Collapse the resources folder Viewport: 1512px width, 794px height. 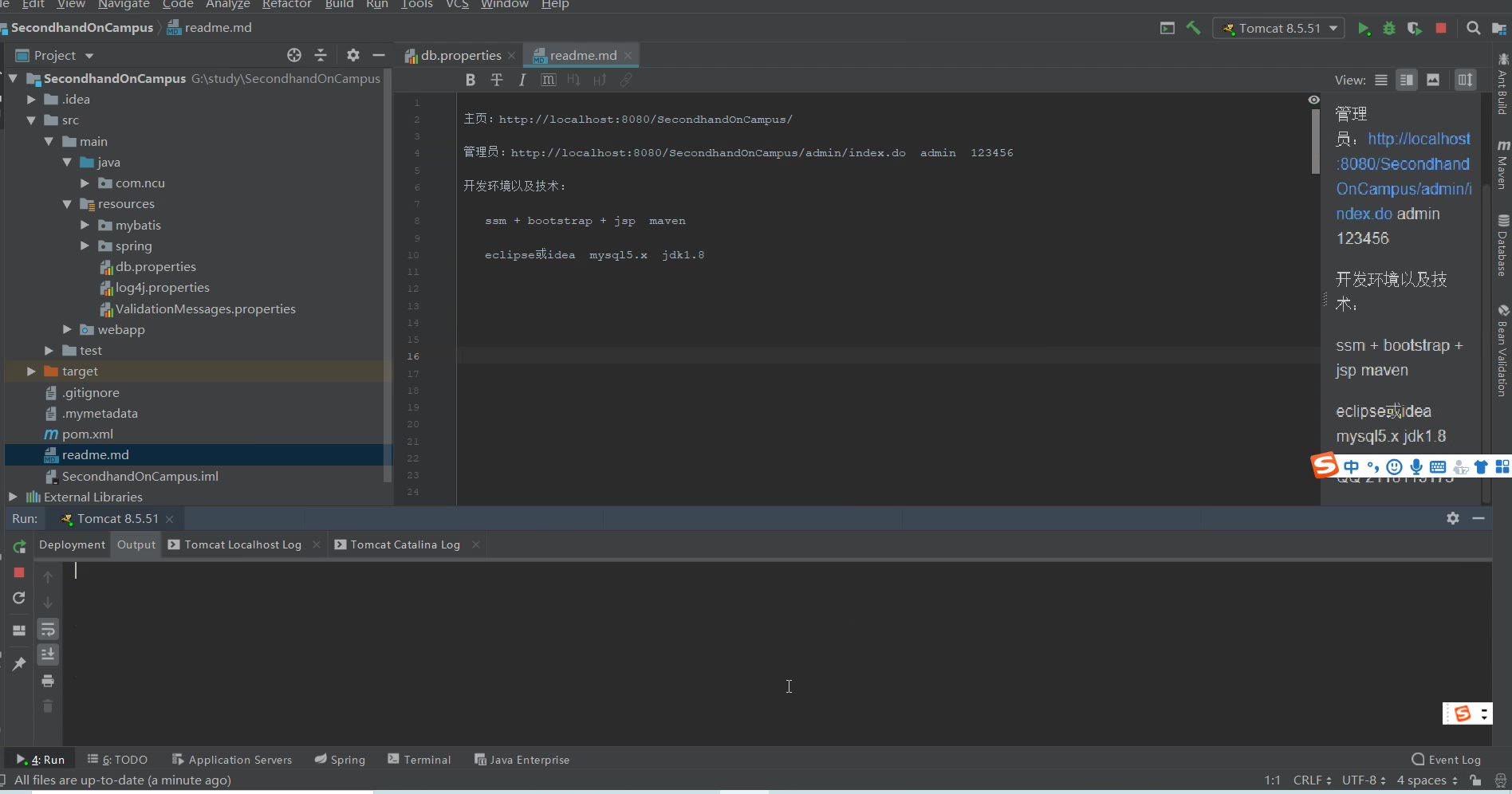click(x=67, y=204)
